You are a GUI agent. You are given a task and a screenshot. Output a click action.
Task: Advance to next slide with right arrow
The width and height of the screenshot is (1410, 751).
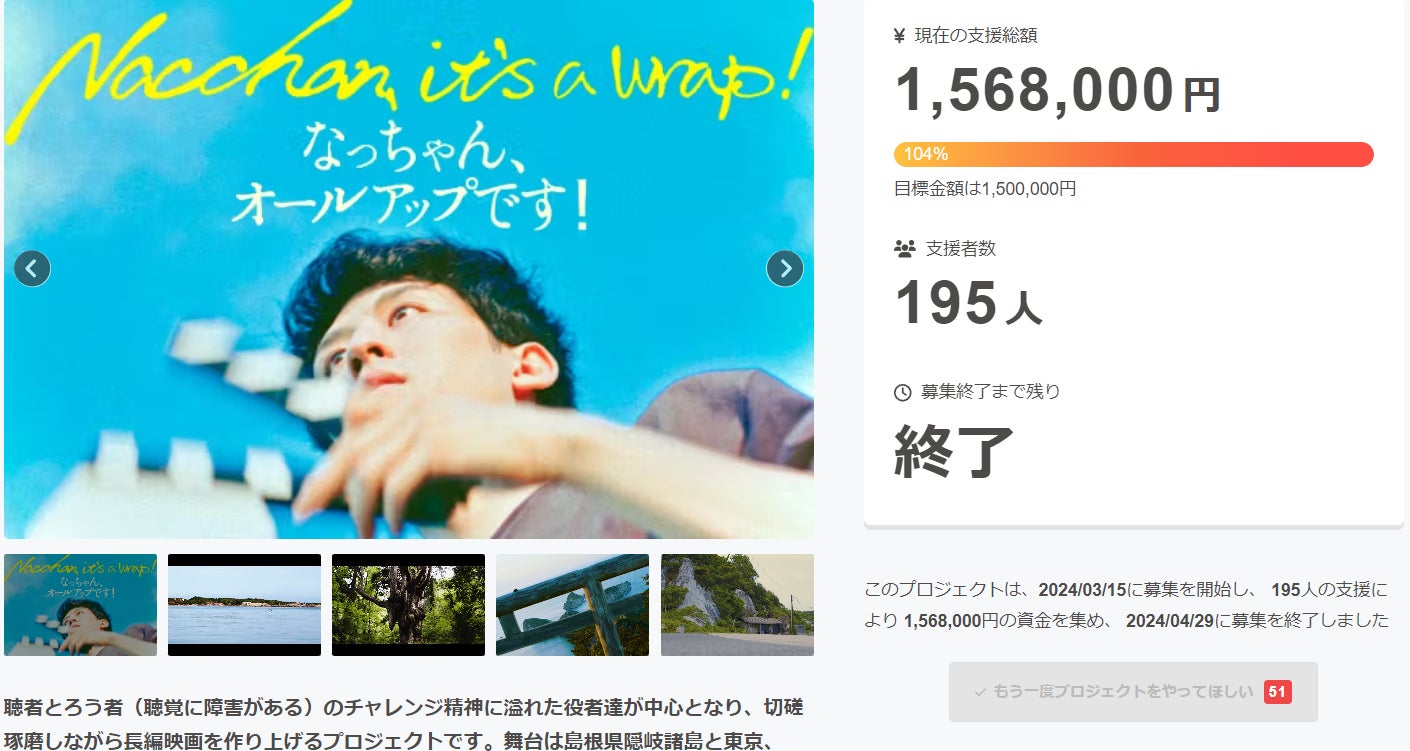click(785, 268)
